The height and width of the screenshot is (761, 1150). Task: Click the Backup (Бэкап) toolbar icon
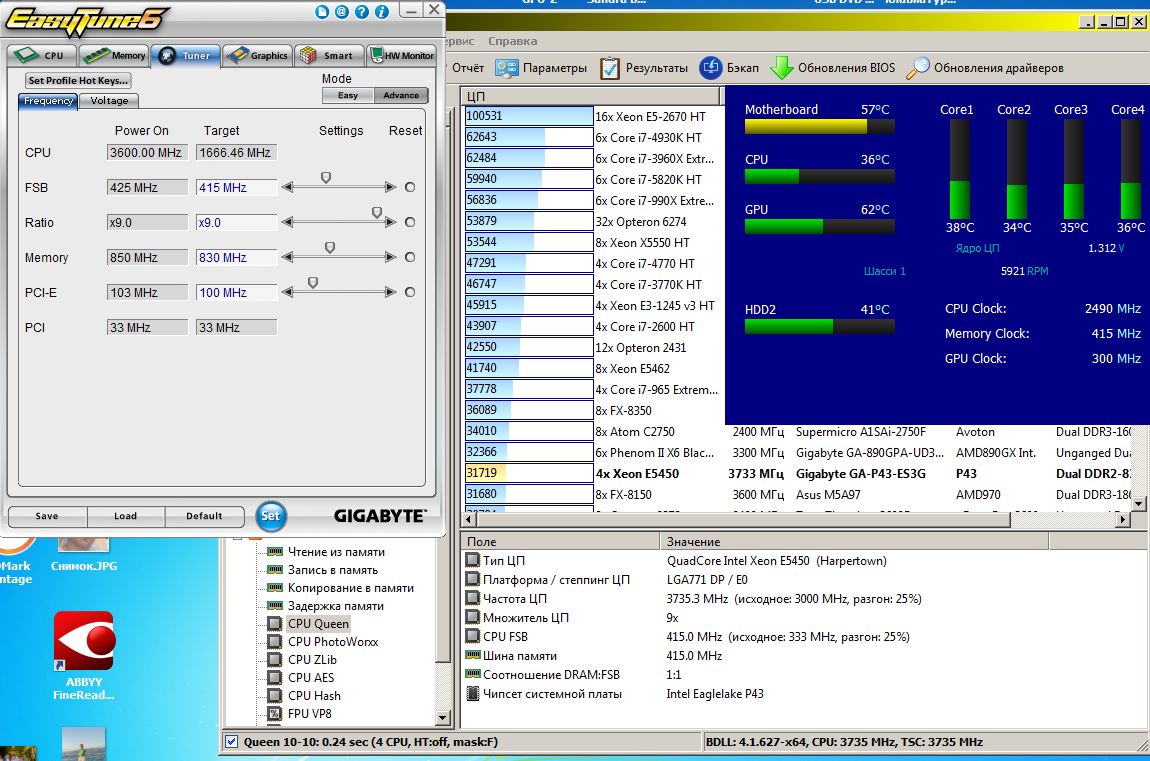point(710,68)
